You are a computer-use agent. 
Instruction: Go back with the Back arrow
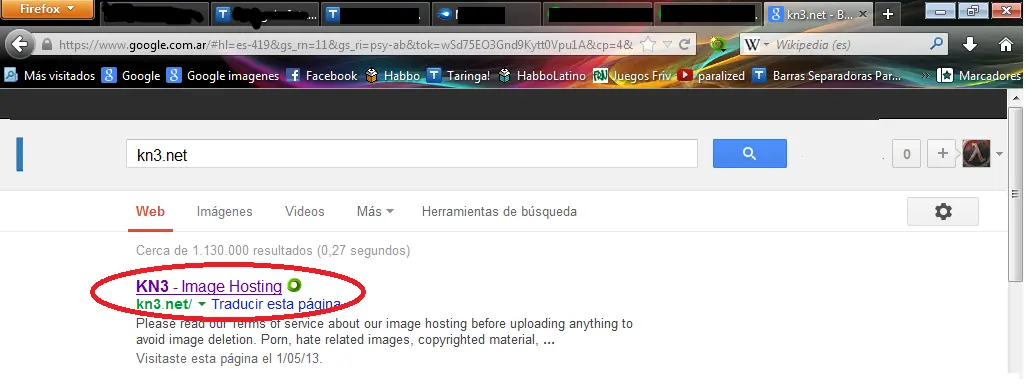point(20,45)
